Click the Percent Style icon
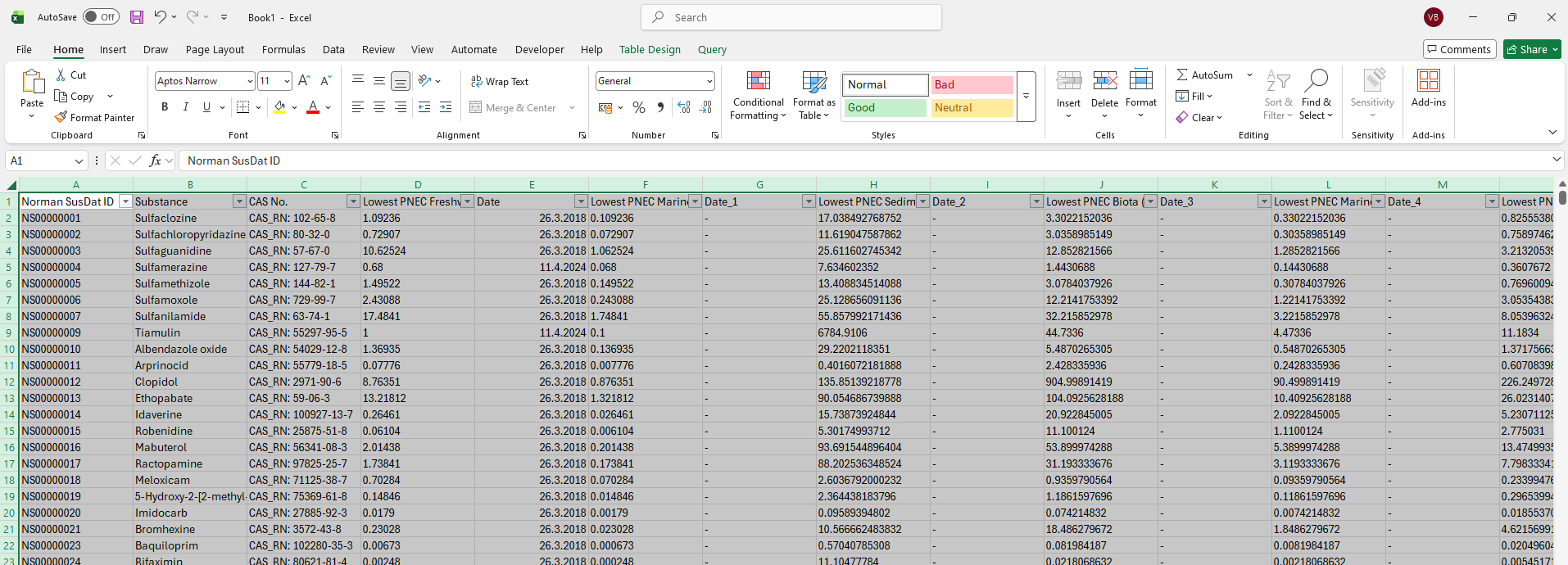Screen dimensions: 1568x565 click(x=639, y=107)
